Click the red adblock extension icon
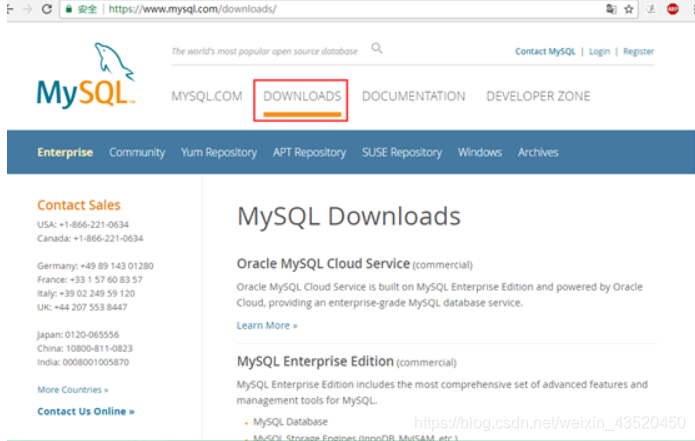This screenshot has height=441, width=695. [672, 9]
